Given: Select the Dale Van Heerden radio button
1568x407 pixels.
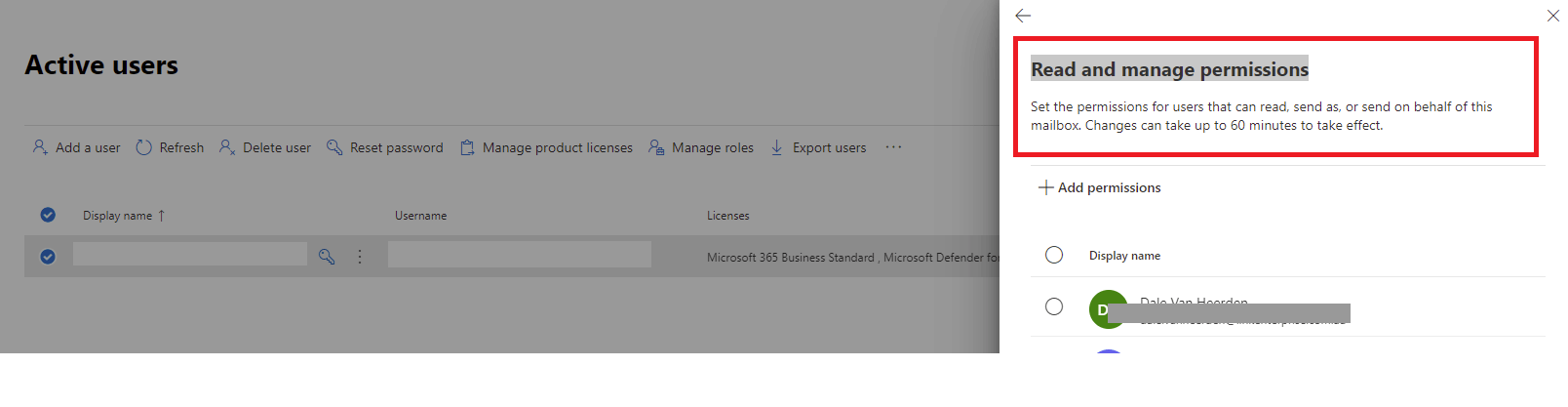Looking at the screenshot, I should [x=1054, y=306].
